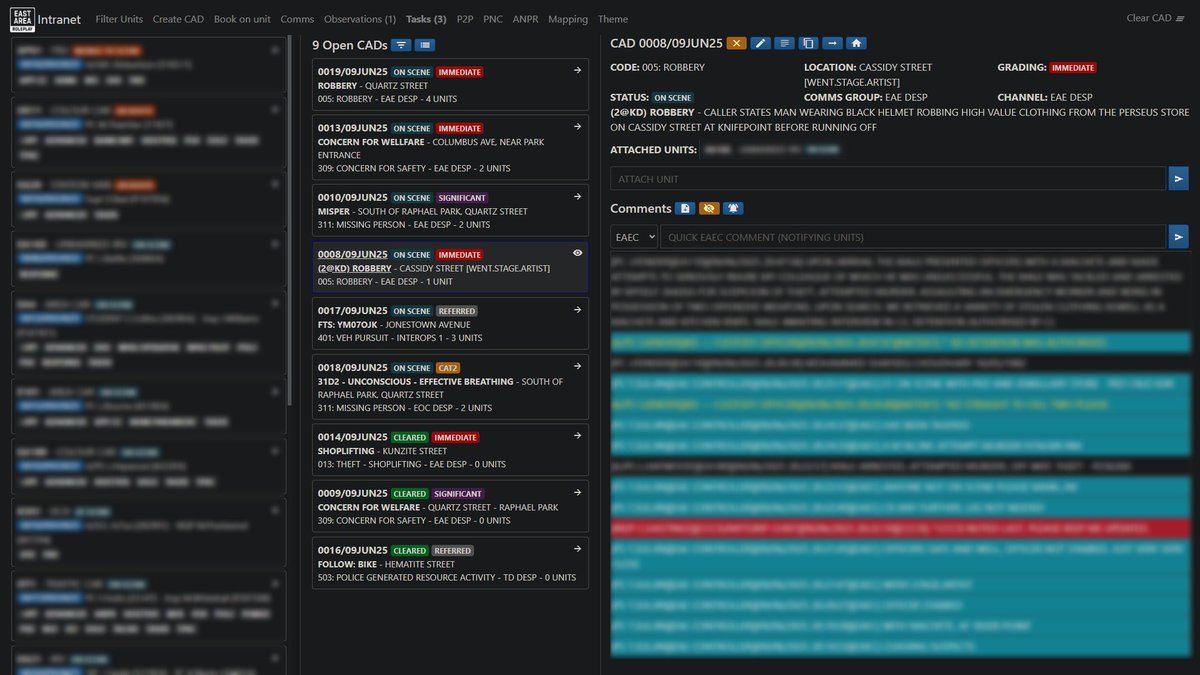Click the CAT2 badge on CAD 0018/09JUN25
This screenshot has width=1200, height=675.
(x=448, y=368)
